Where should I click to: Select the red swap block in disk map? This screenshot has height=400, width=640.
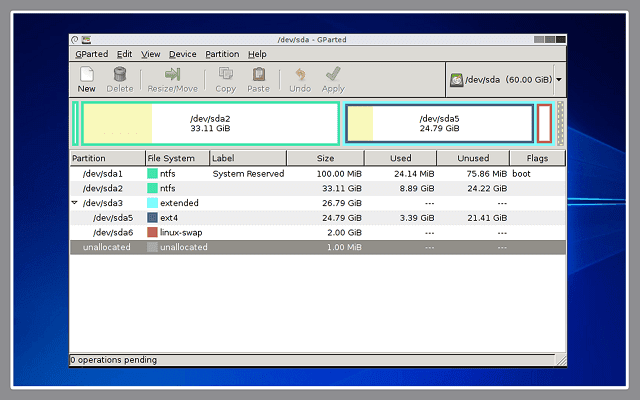(544, 124)
